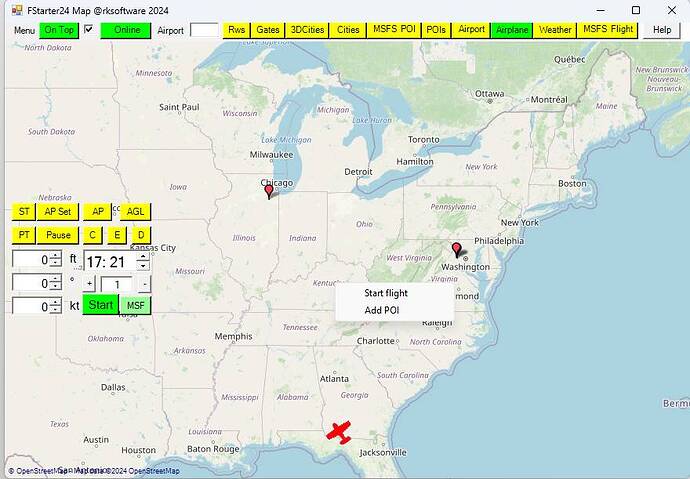Choose Add POI in context menu
690x479 pixels.
pyautogui.click(x=381, y=311)
